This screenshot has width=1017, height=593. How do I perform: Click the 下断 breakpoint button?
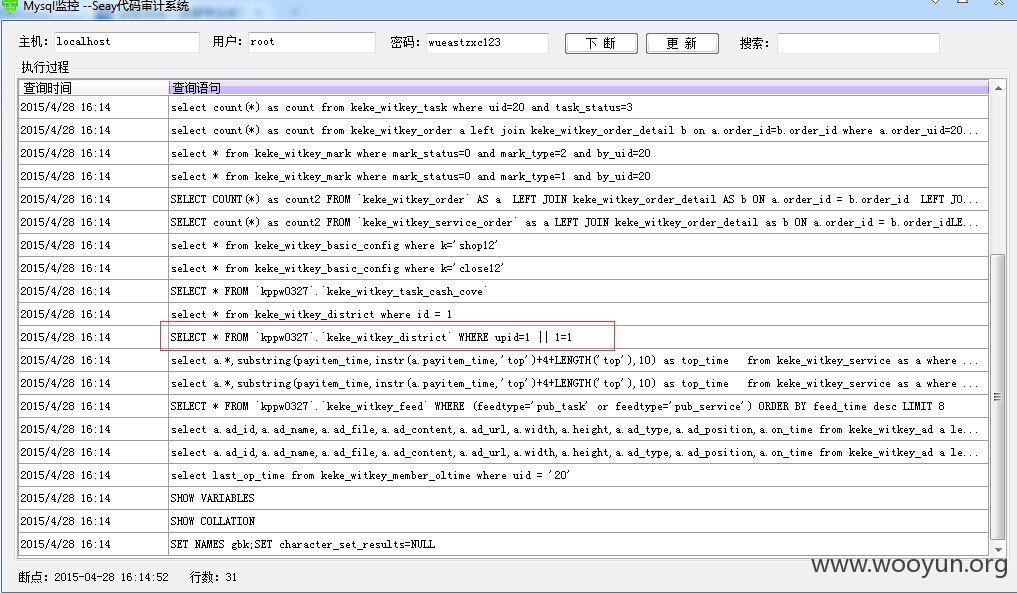click(x=601, y=43)
